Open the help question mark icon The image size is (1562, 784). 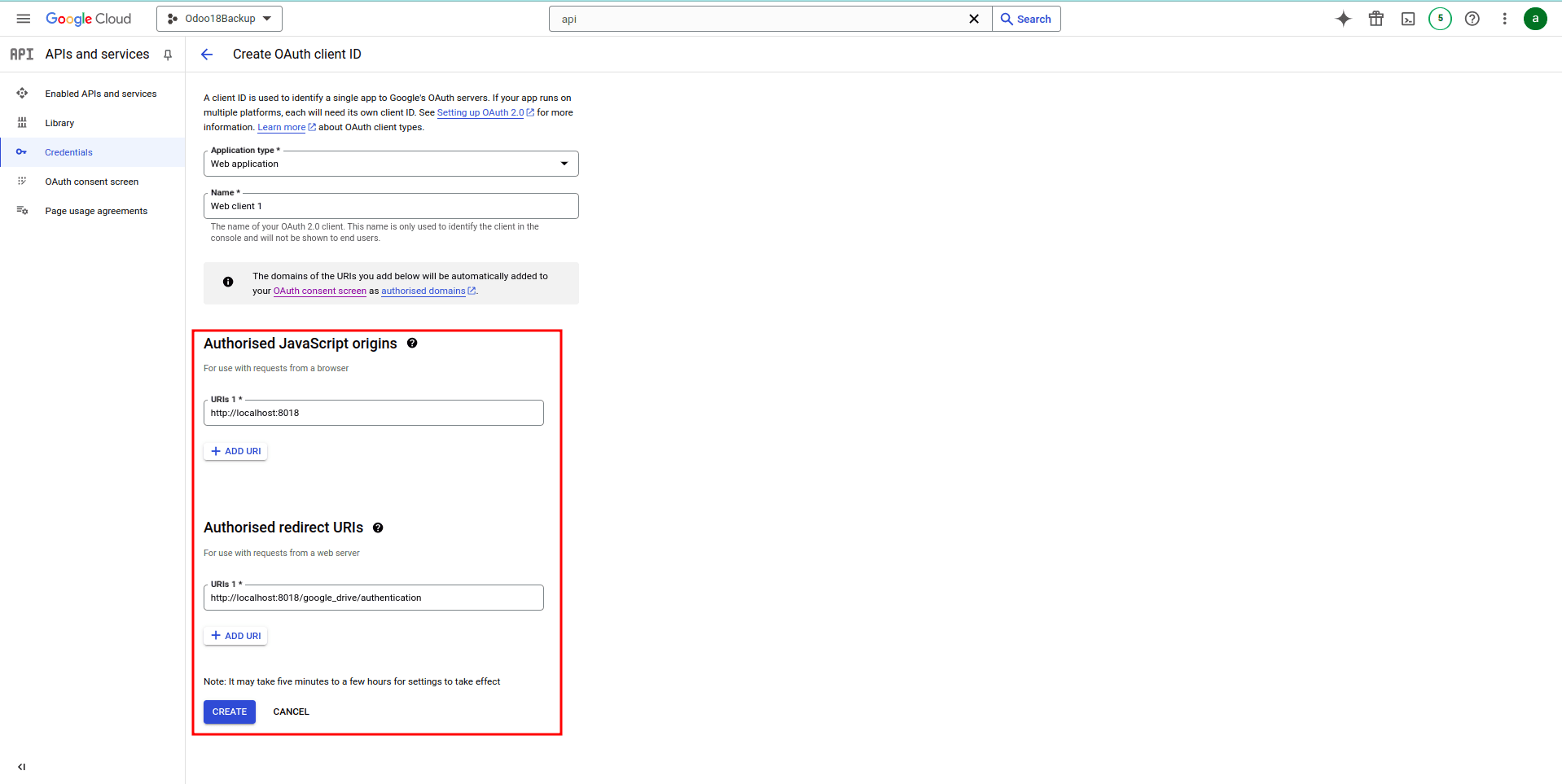[x=1472, y=19]
